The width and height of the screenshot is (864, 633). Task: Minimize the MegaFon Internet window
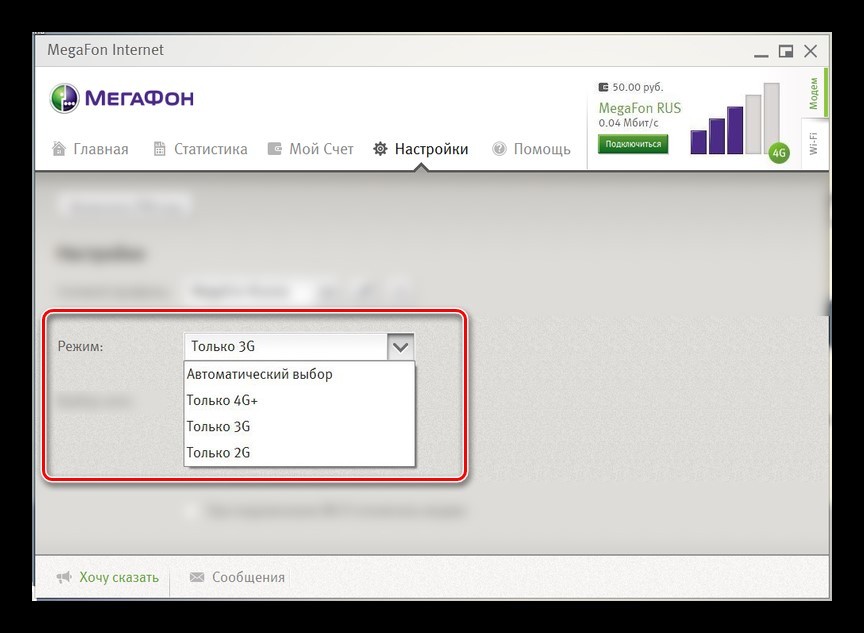pos(761,53)
